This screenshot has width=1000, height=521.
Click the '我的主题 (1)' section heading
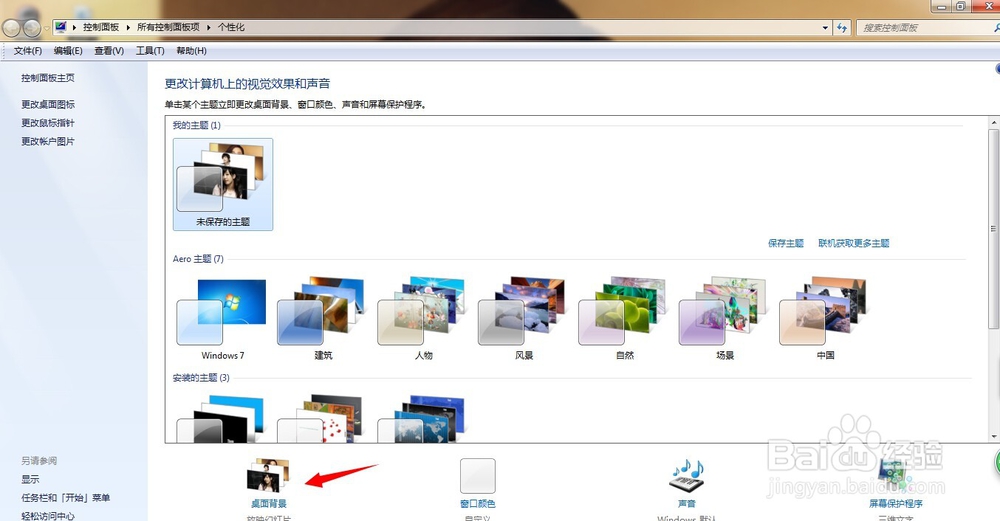(196, 125)
